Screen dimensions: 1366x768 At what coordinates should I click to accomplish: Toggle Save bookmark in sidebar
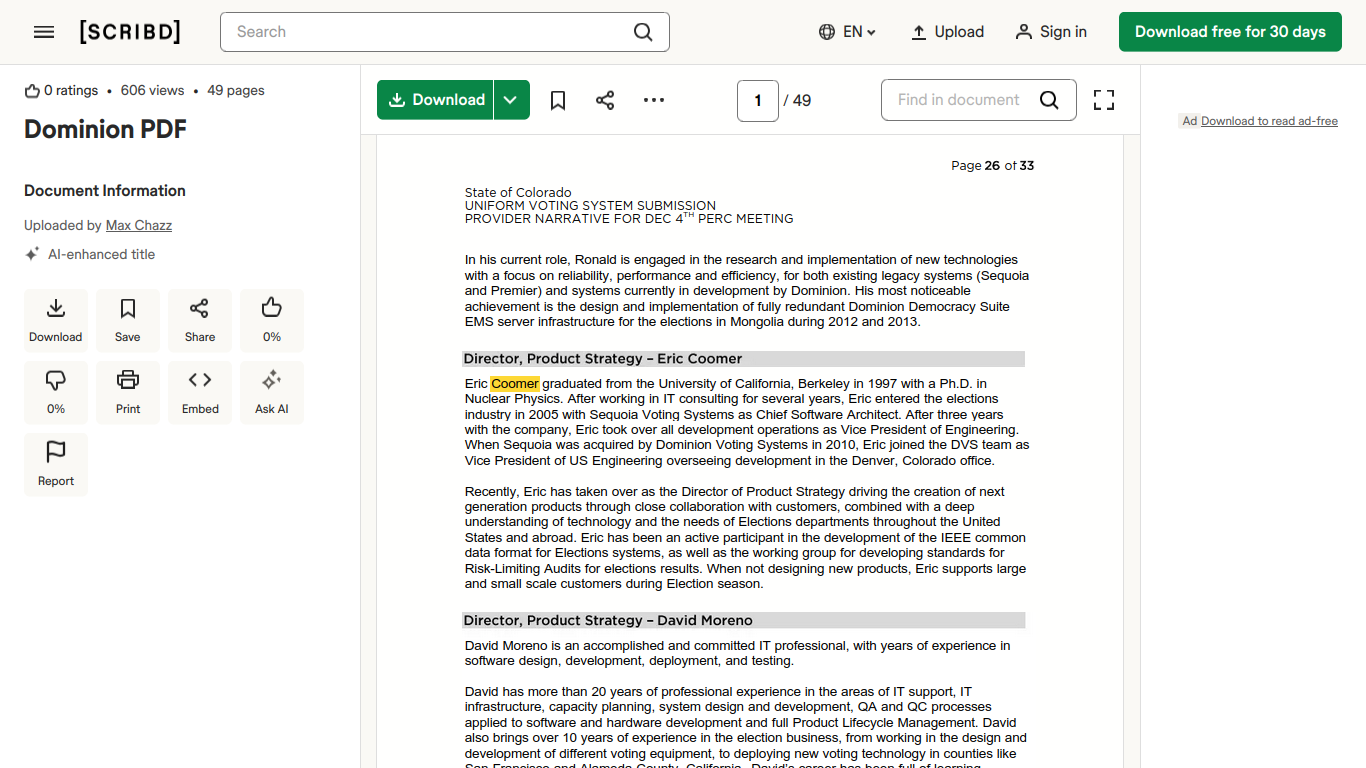click(x=128, y=320)
